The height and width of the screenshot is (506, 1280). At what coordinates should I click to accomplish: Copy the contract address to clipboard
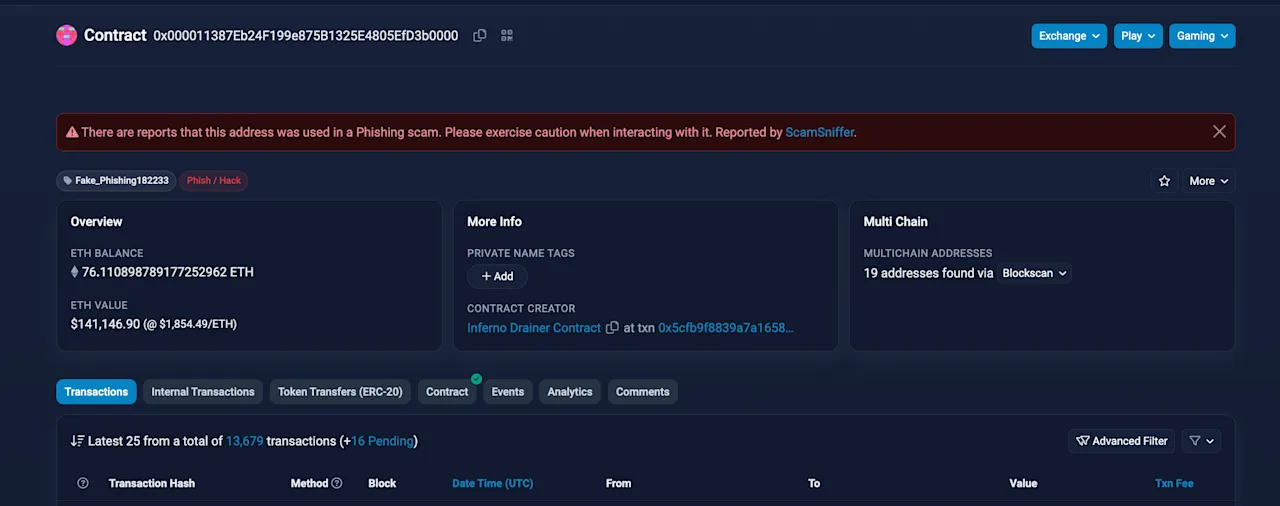tap(480, 35)
